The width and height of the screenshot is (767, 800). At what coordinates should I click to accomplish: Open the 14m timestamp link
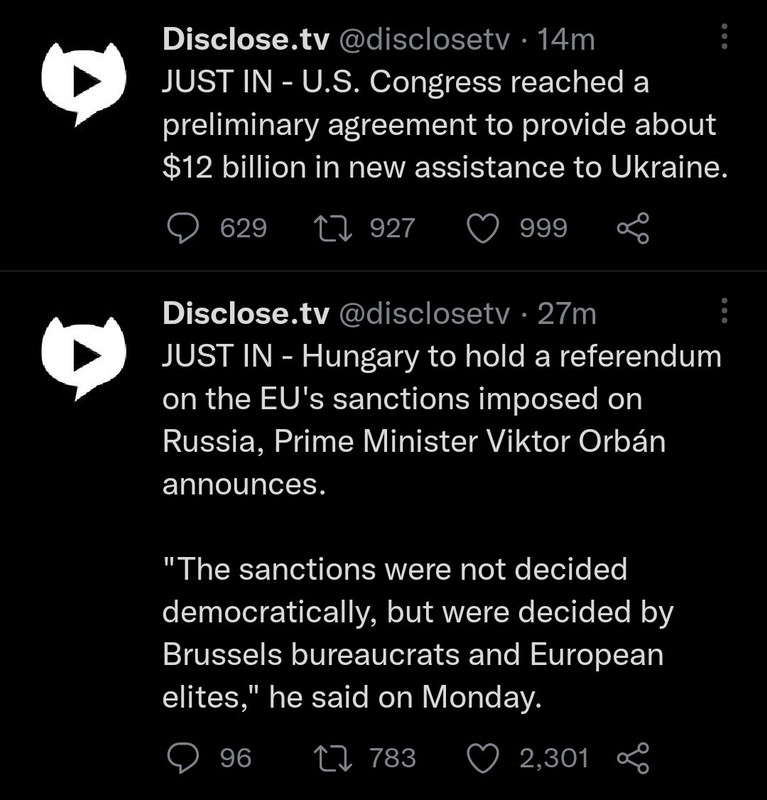point(566,39)
